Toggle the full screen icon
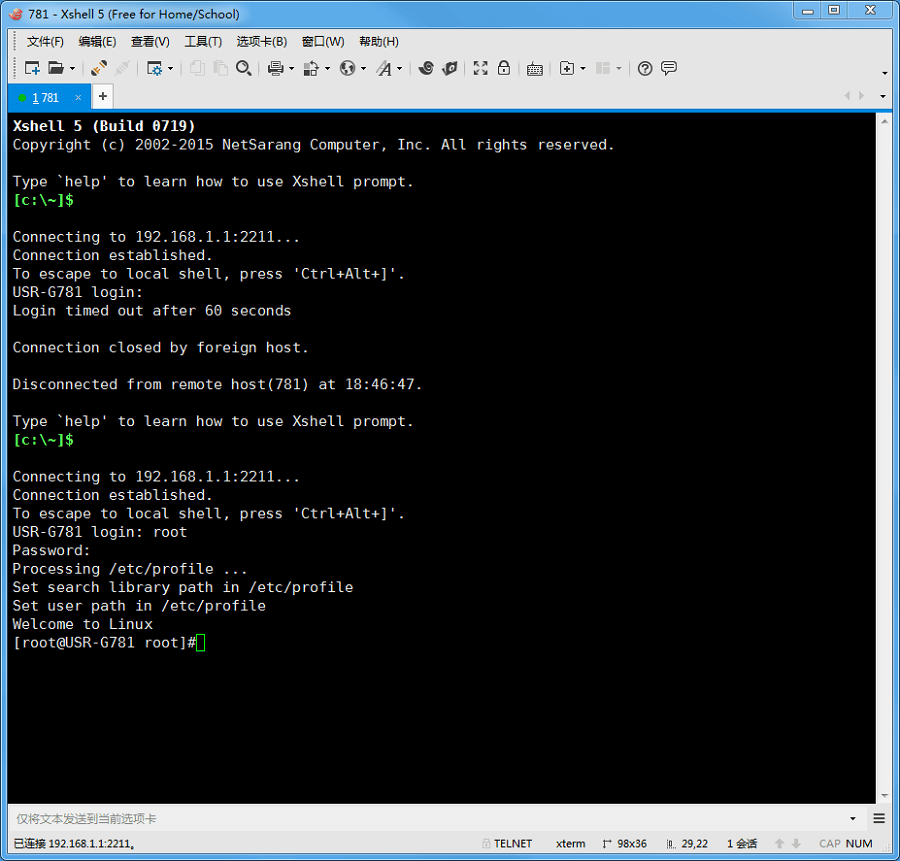The width and height of the screenshot is (900, 861). tap(480, 68)
